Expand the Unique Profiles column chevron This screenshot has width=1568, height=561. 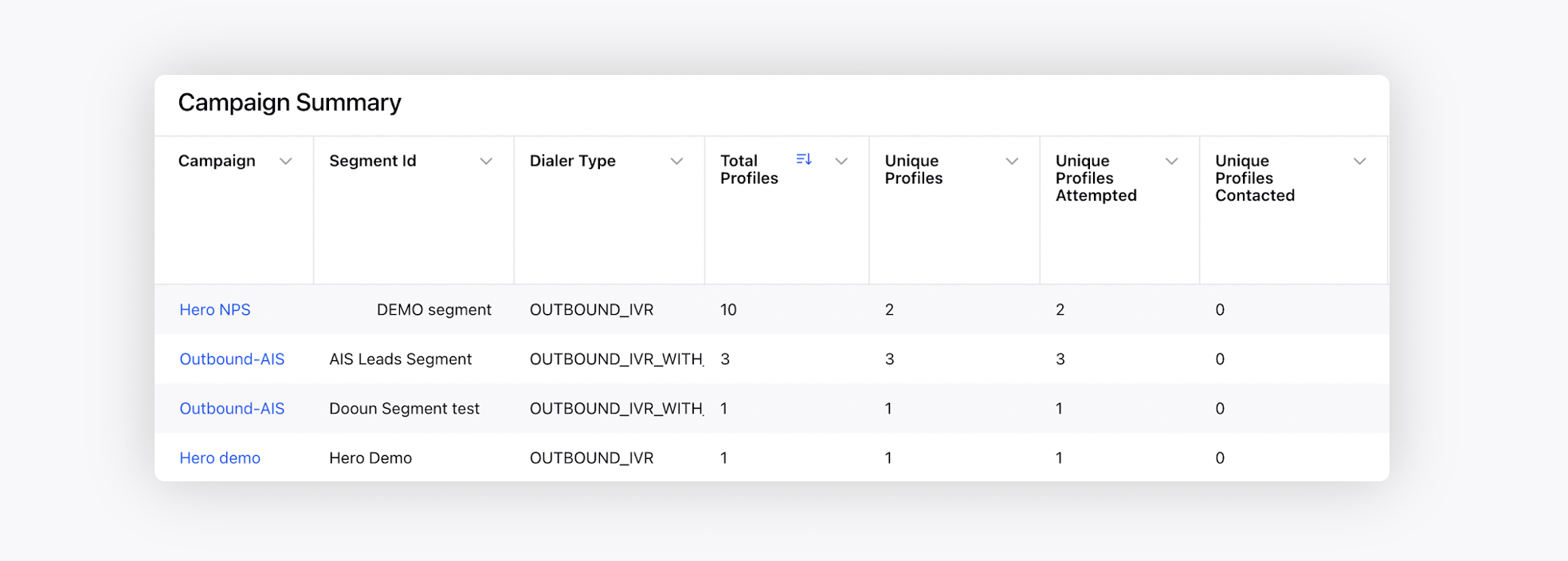point(1012,161)
